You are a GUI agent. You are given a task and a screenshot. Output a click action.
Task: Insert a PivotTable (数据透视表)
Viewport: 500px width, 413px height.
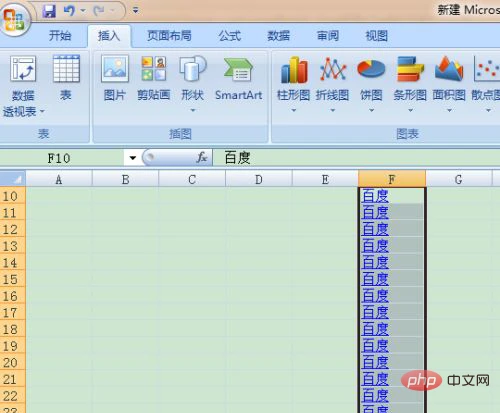pos(23,86)
